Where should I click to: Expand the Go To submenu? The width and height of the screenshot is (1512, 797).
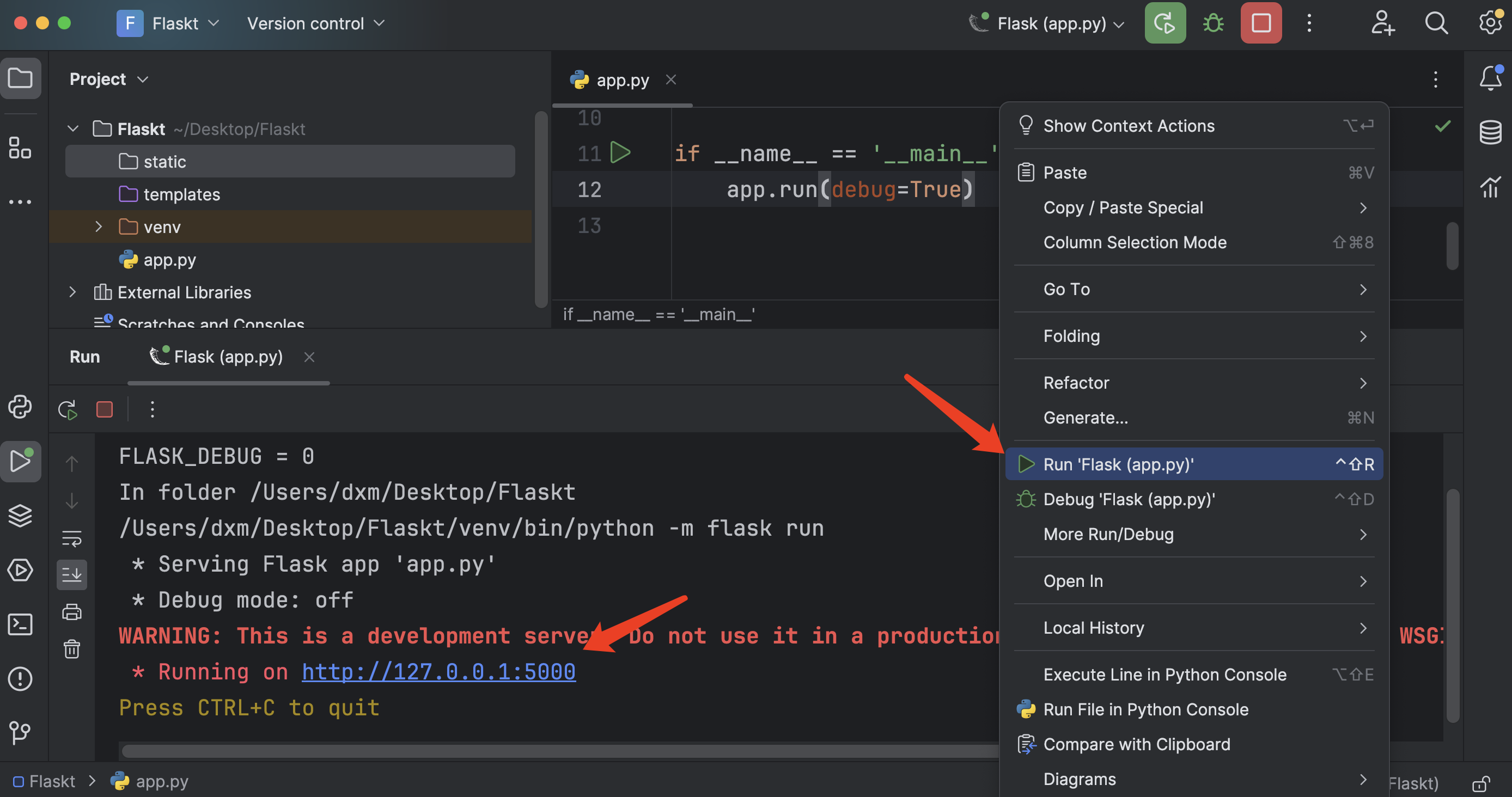tap(1194, 289)
